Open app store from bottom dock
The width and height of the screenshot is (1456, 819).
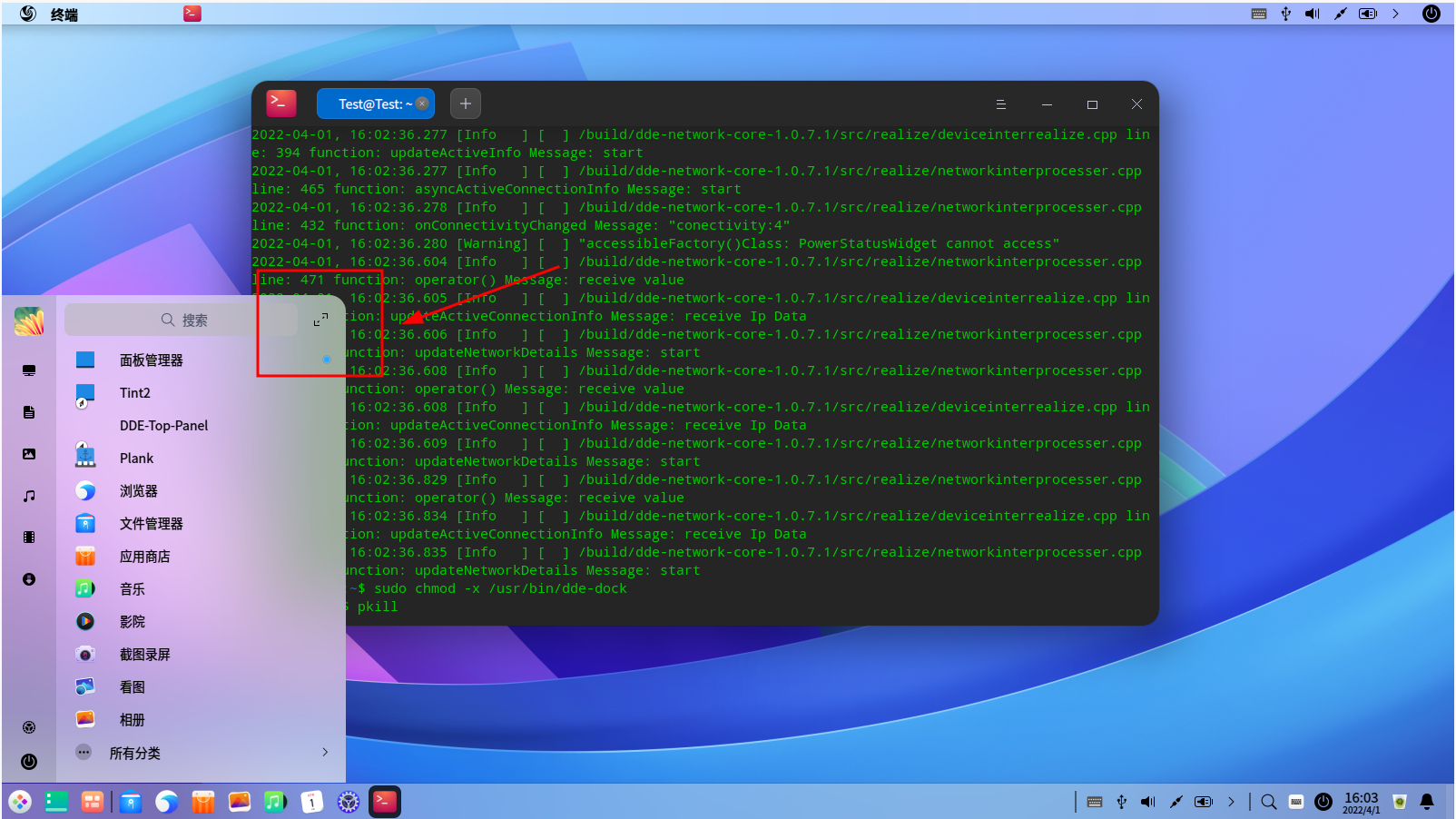pos(203,802)
